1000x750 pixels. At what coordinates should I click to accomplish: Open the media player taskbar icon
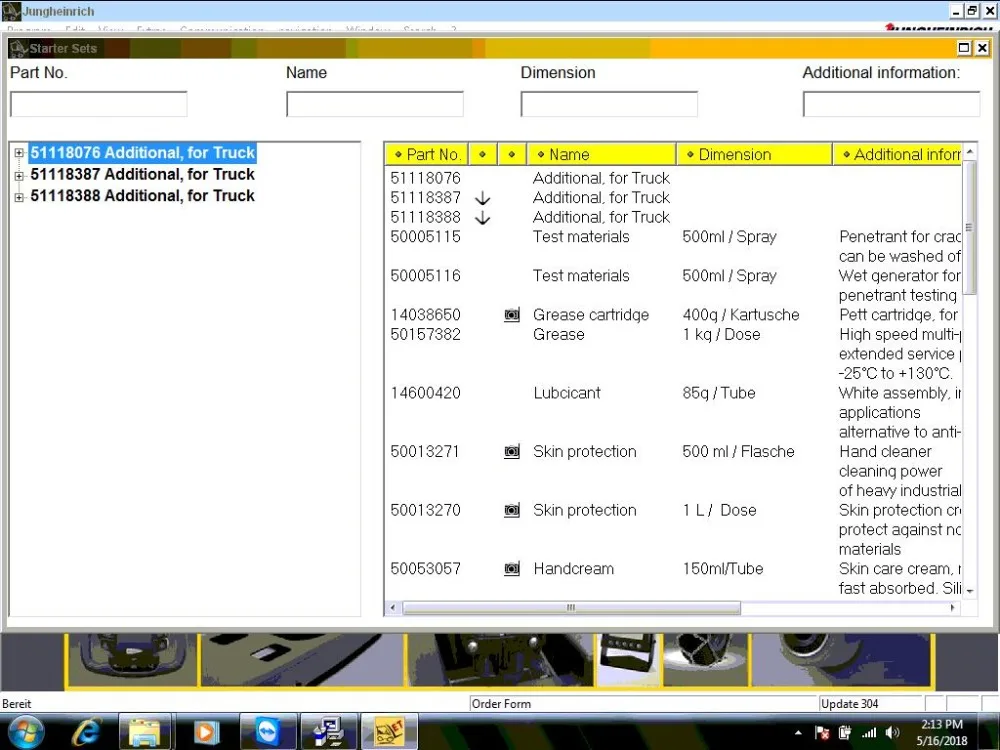(x=205, y=732)
